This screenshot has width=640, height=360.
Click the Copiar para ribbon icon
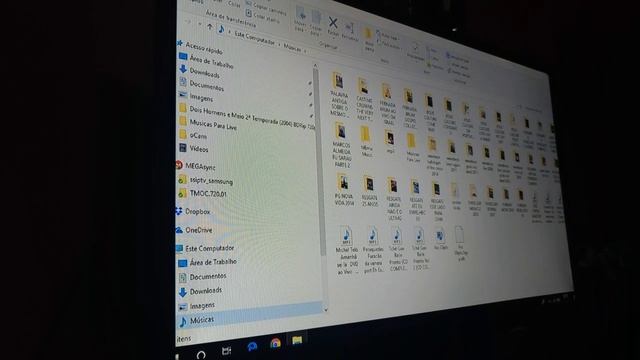(316, 18)
